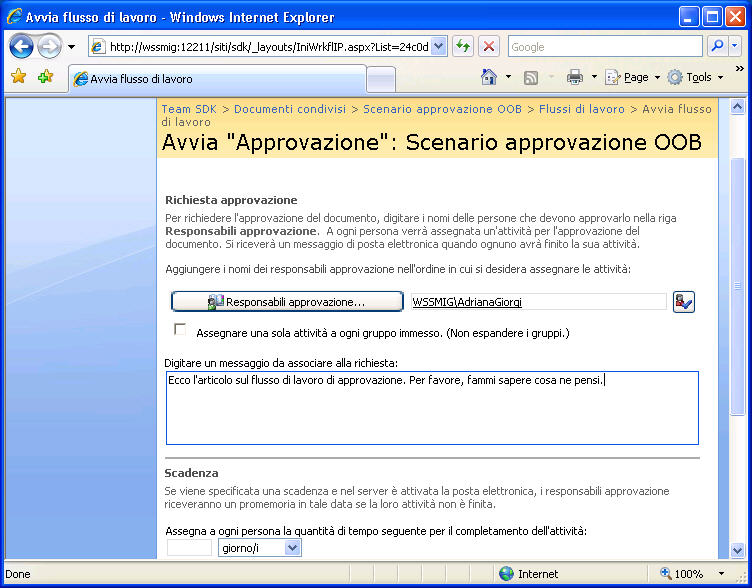Click the Print icon in toolbar
The width and height of the screenshot is (752, 588).
point(575,77)
